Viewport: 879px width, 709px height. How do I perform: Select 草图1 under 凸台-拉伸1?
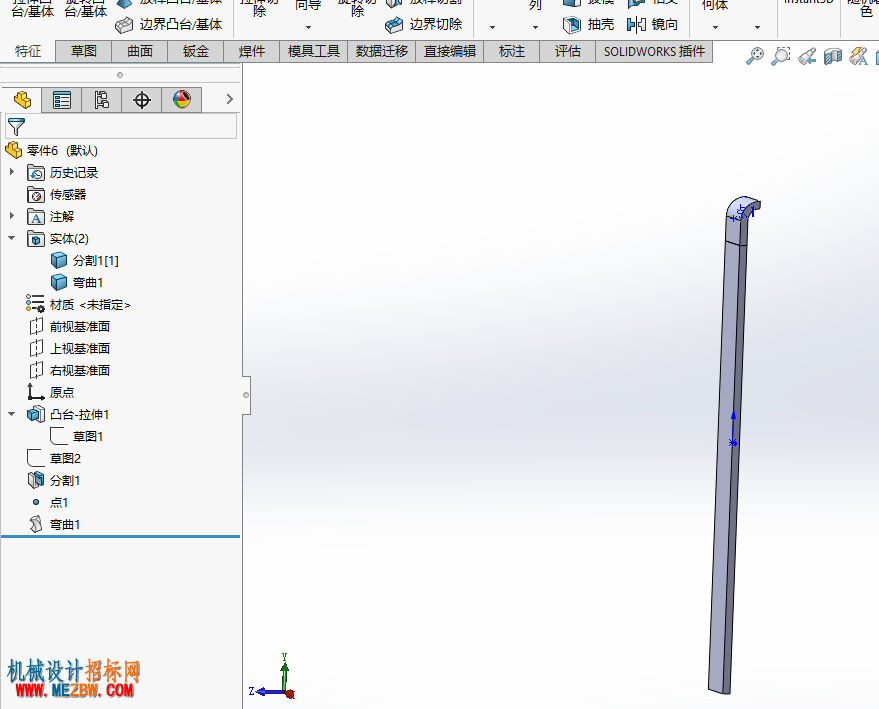(76, 436)
